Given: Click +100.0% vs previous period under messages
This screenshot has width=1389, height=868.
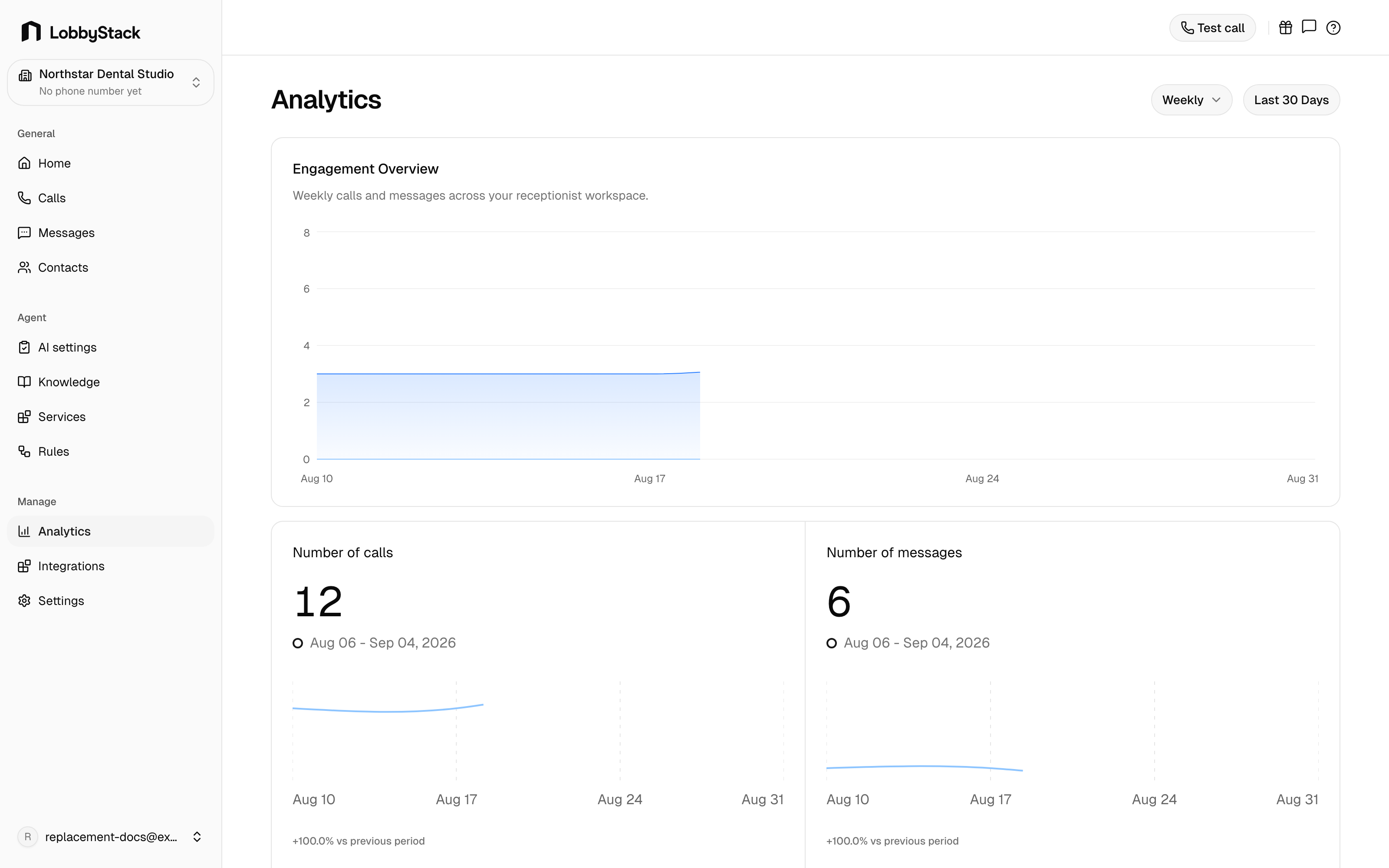Looking at the screenshot, I should point(892,841).
